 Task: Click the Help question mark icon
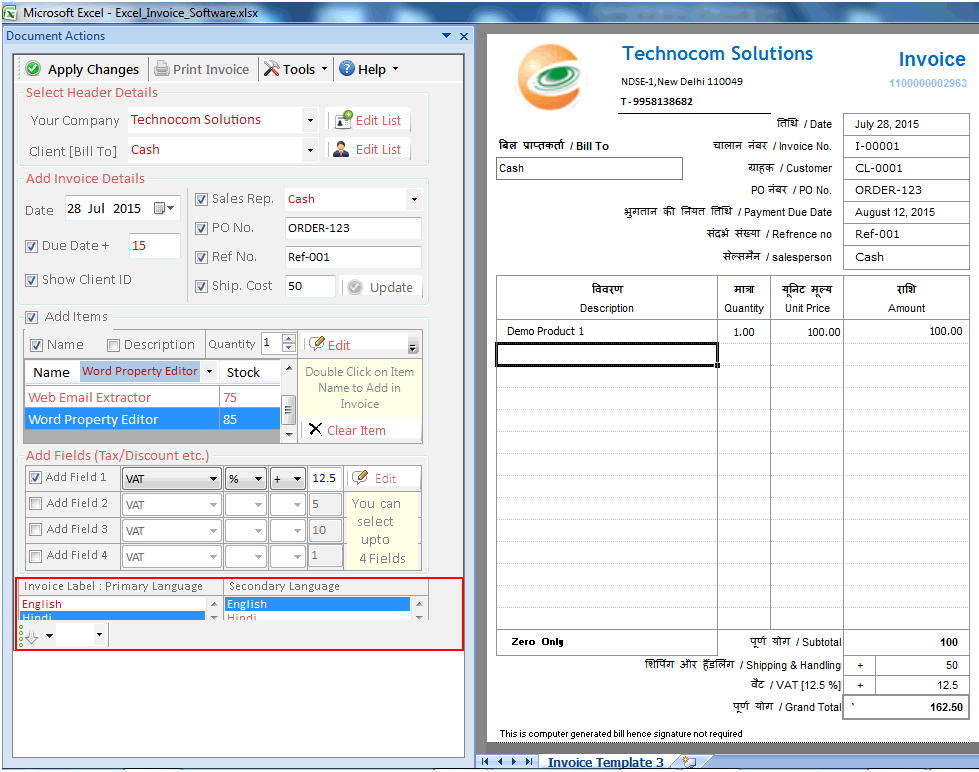tap(349, 69)
